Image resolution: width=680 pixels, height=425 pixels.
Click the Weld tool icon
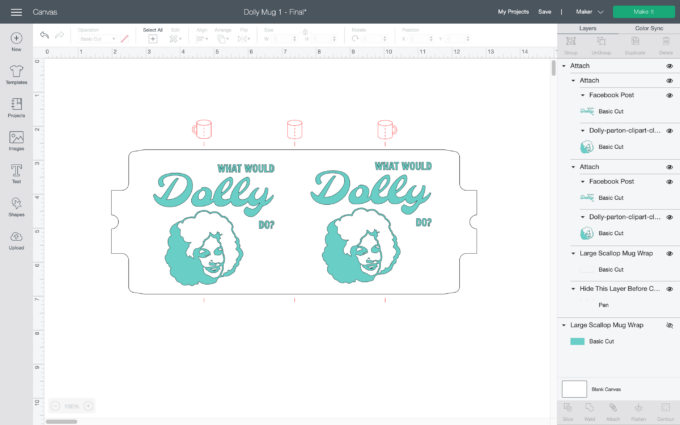pyautogui.click(x=589, y=407)
